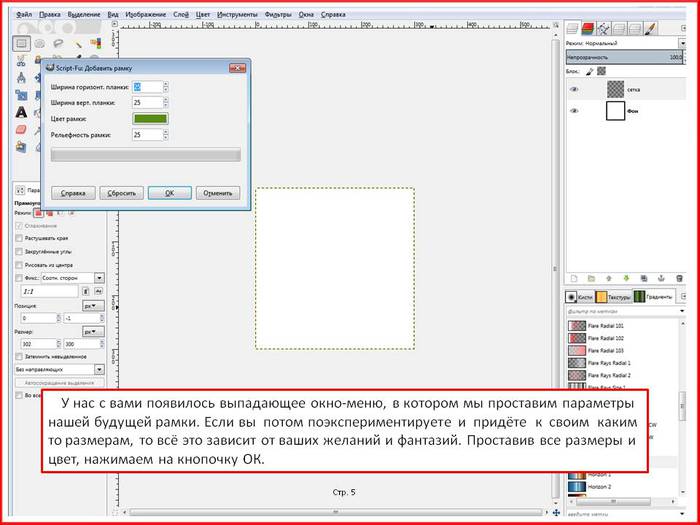
Task: Click lock alpha channel checker icon
Action: 601,71
